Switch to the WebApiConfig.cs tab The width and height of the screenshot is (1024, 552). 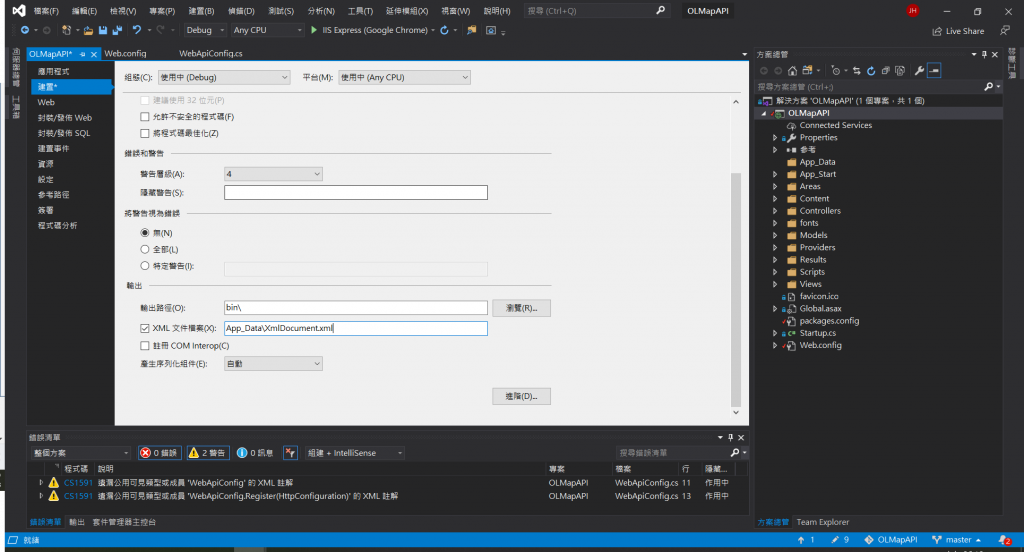[210, 54]
